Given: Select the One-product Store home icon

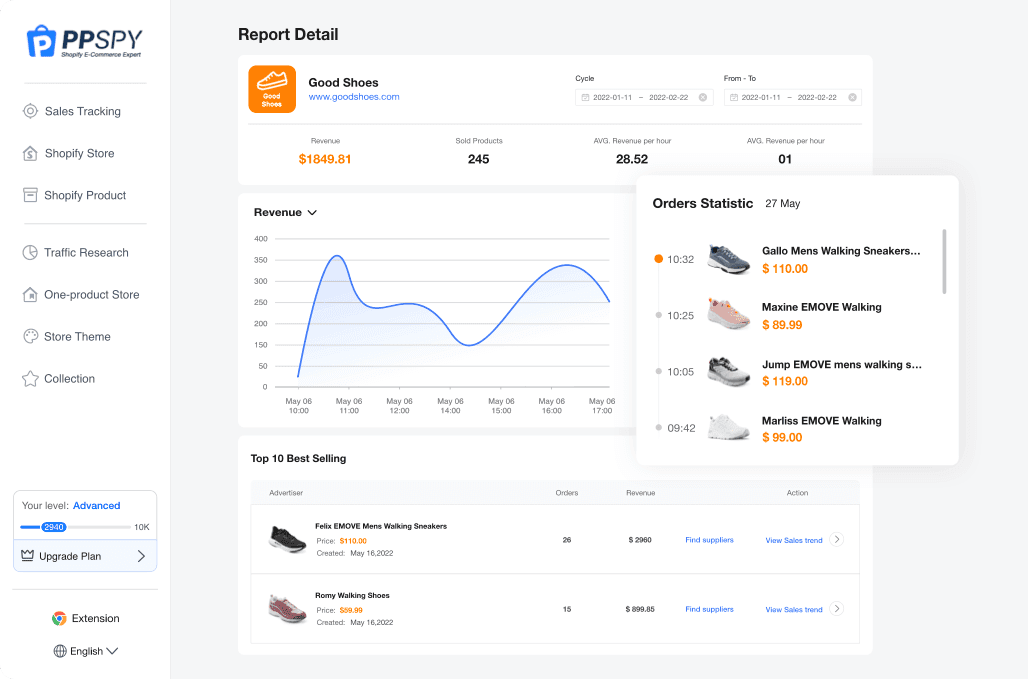Looking at the screenshot, I should [x=31, y=294].
